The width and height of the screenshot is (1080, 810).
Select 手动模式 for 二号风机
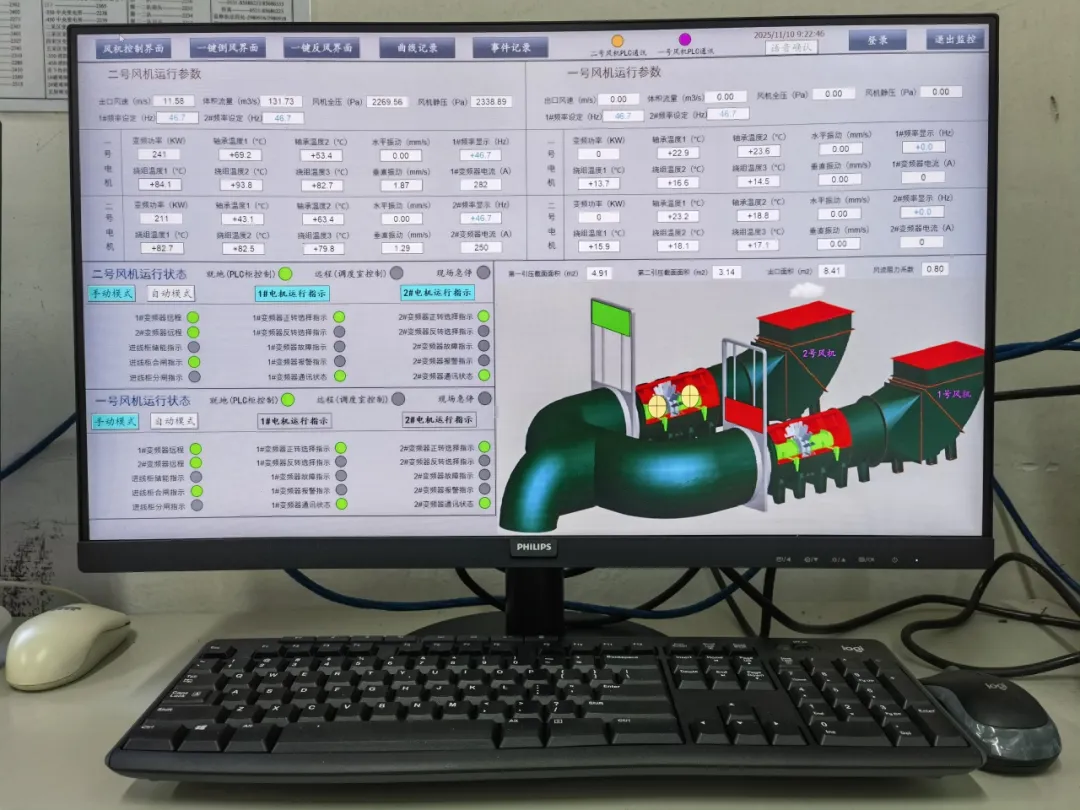[x=112, y=294]
